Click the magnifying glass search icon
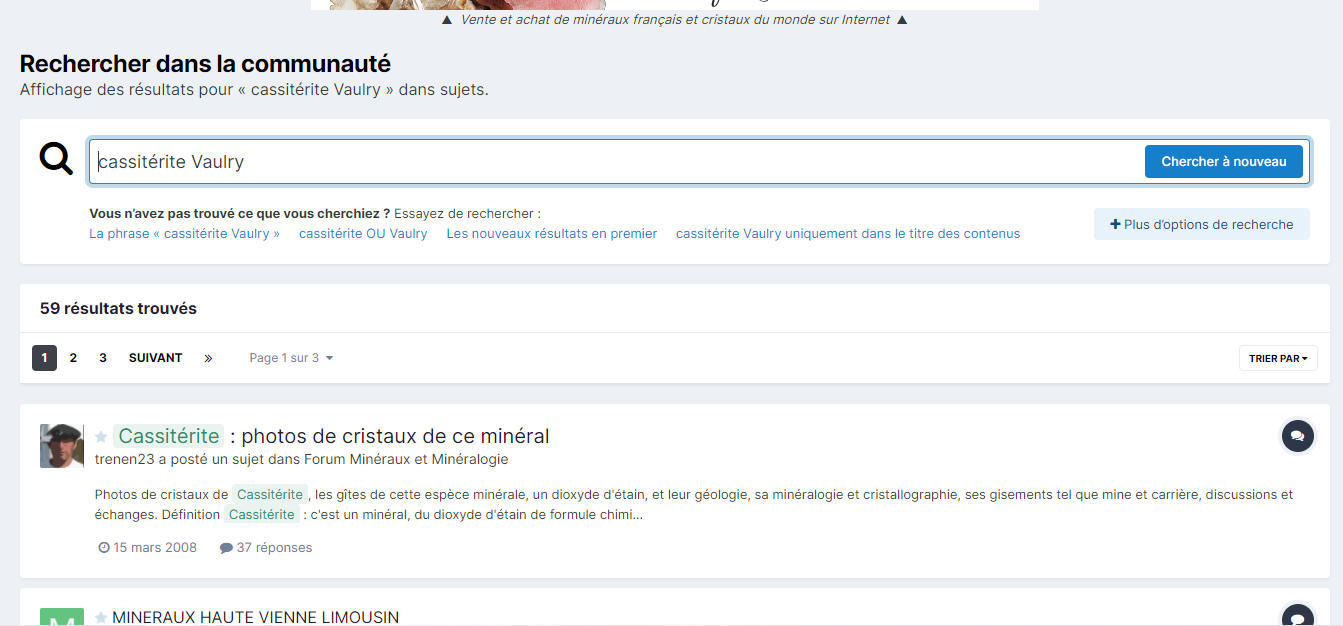Image resolution: width=1343 pixels, height=626 pixels. tap(56, 159)
